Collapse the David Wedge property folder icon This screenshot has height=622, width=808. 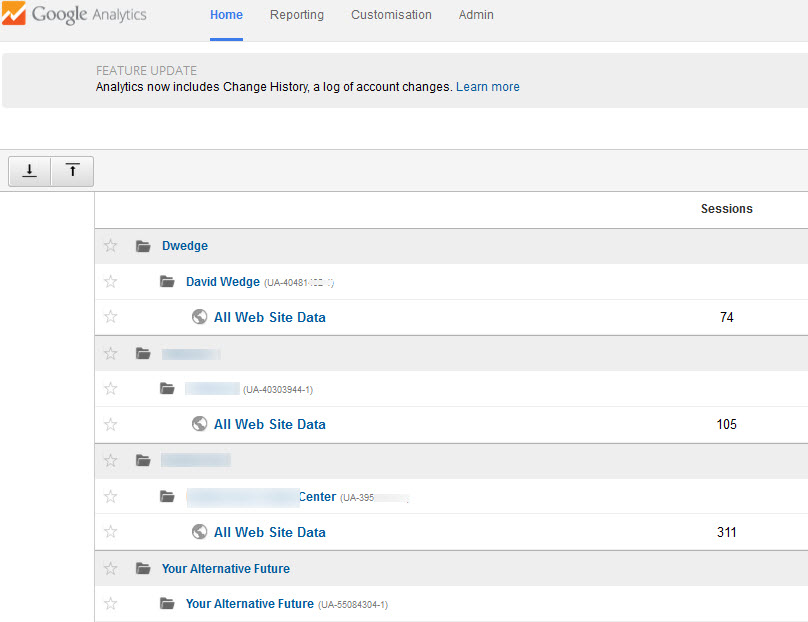coord(167,281)
